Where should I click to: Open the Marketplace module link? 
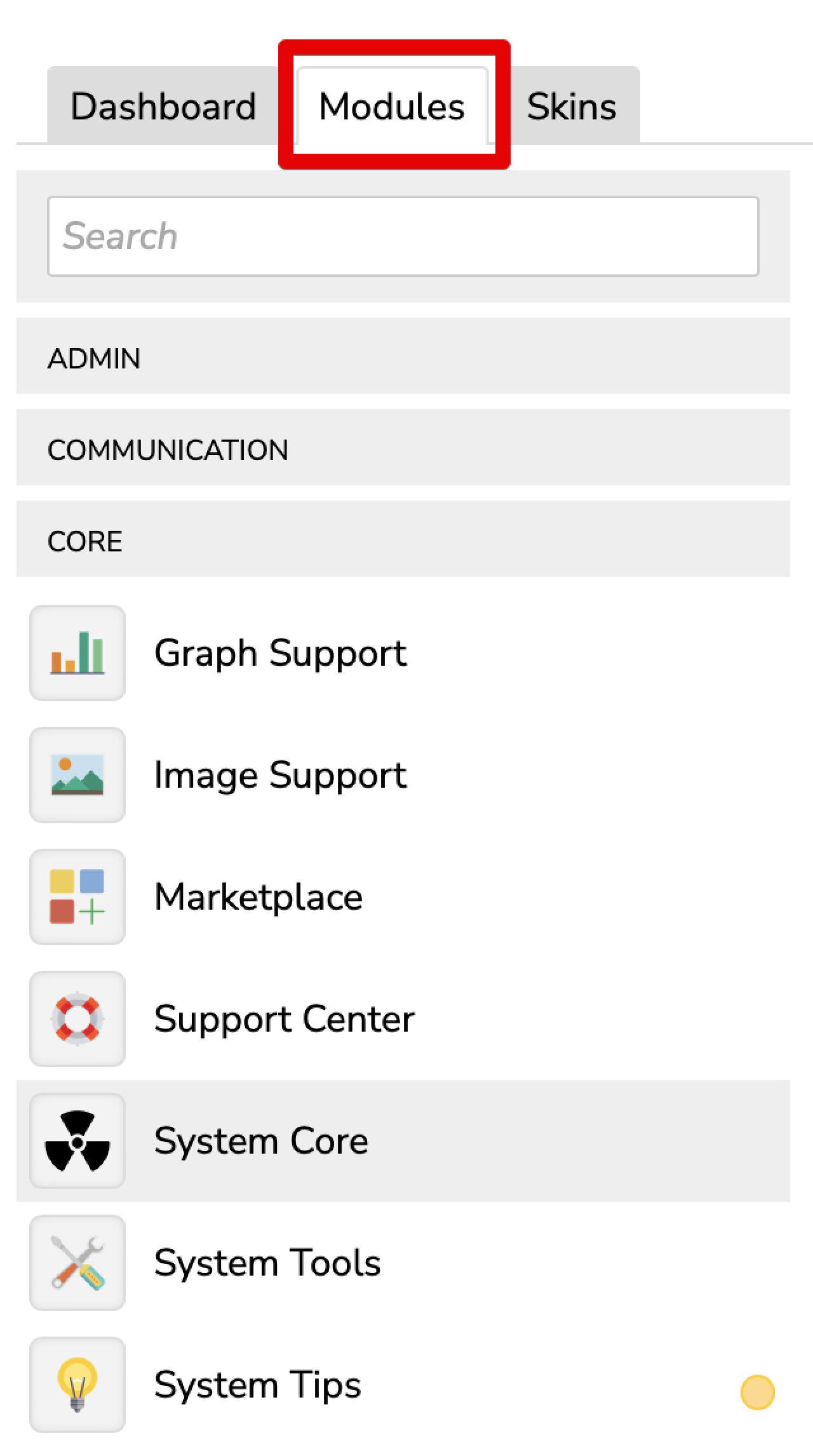pos(258,897)
